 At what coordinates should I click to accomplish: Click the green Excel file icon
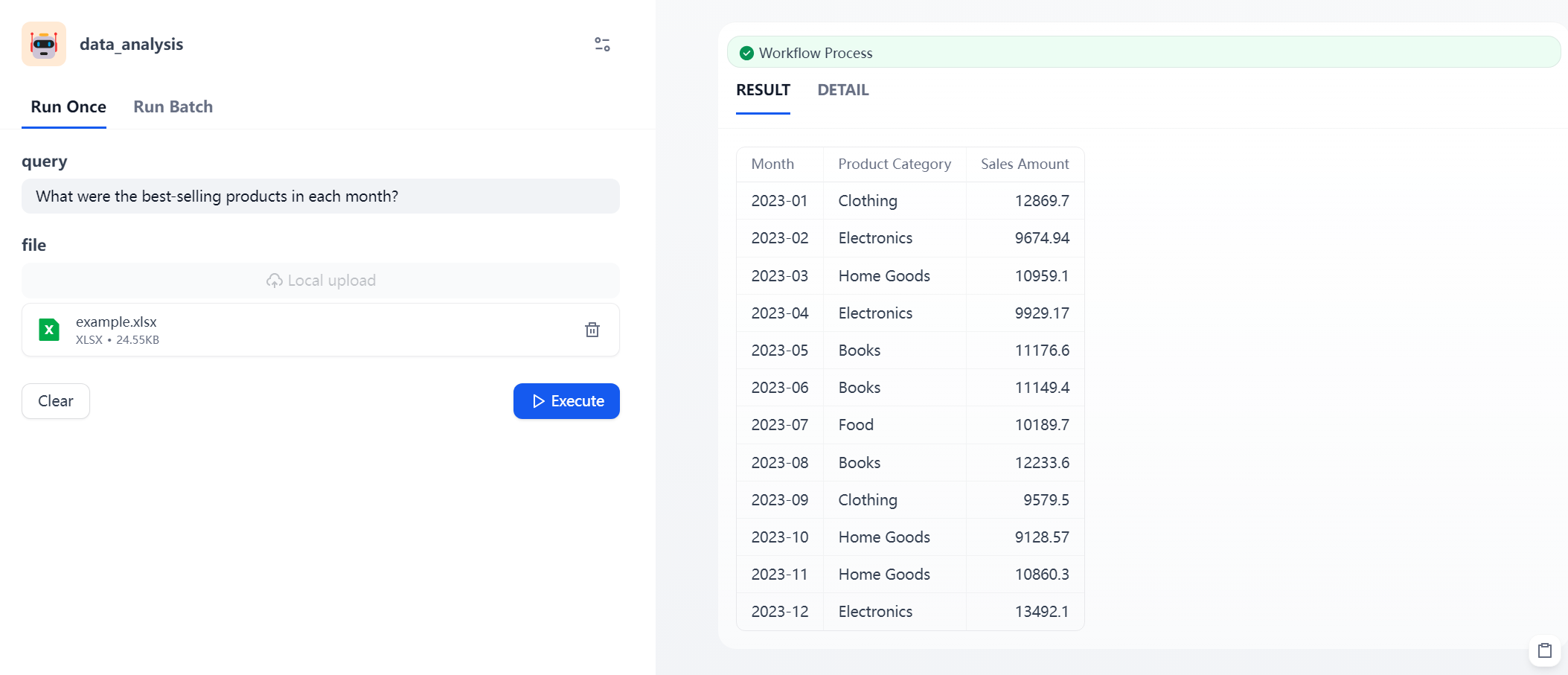49,330
